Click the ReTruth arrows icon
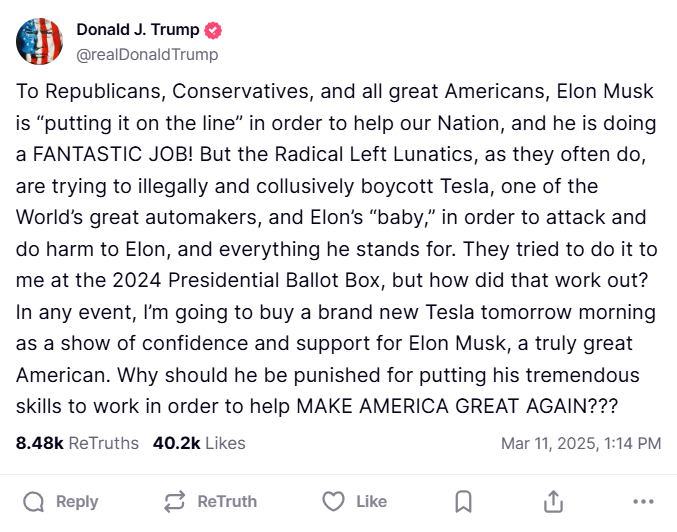This screenshot has width=677, height=532. [x=175, y=501]
